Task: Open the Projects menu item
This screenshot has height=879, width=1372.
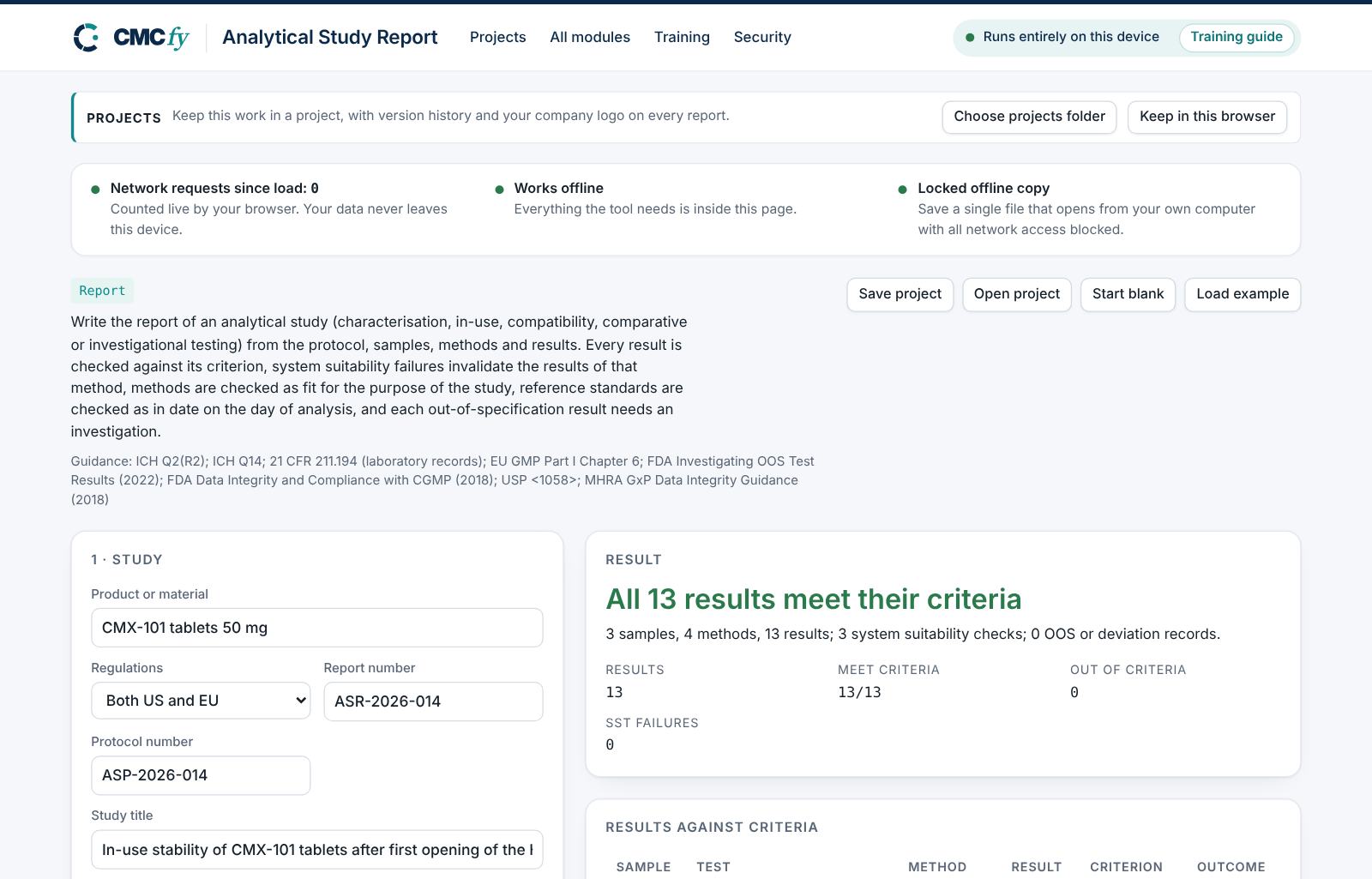Action: 497,37
